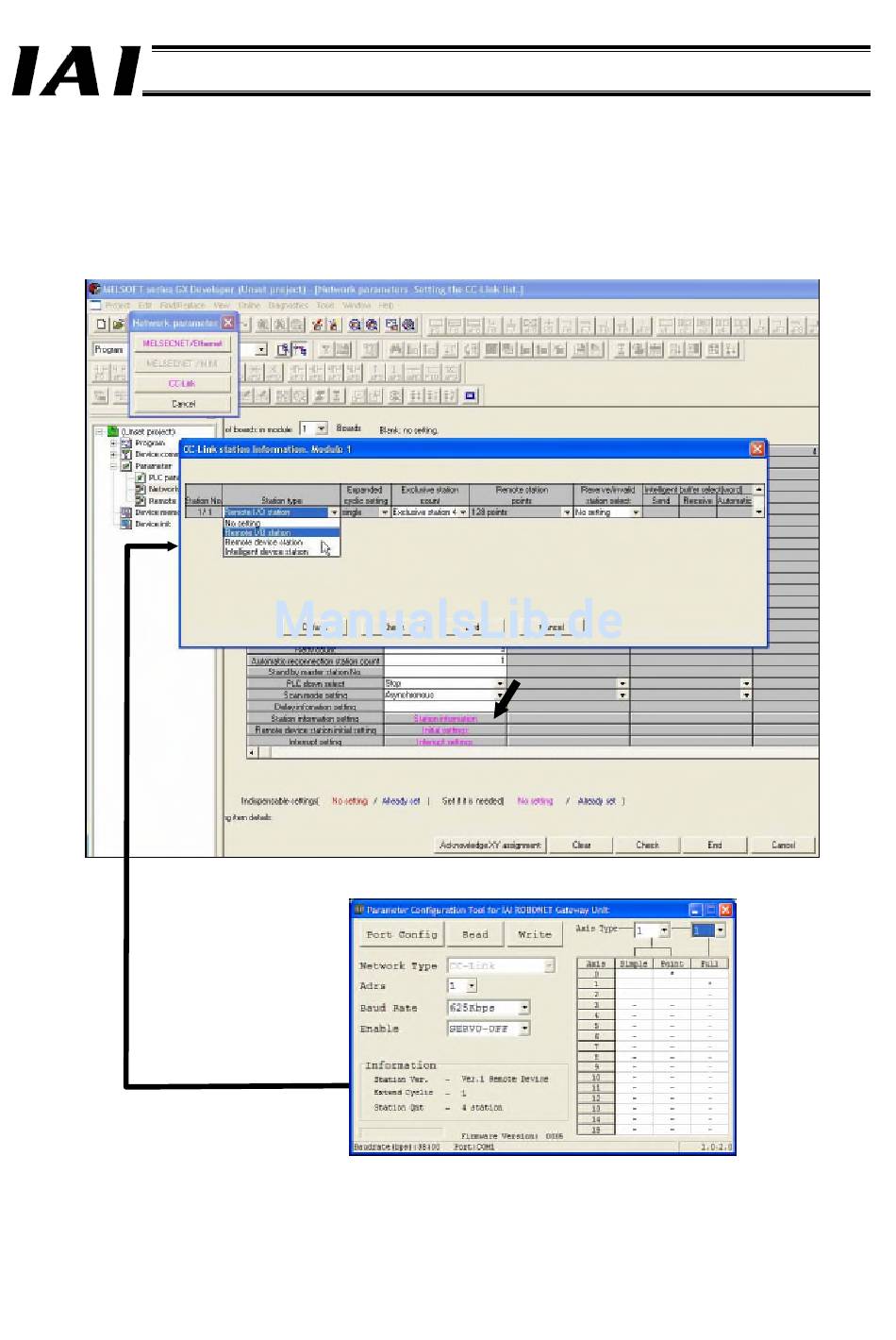Open the Program dropdown in toolbar
Image resolution: width=896 pixels, height=1340 pixels.
pyautogui.click(x=261, y=349)
